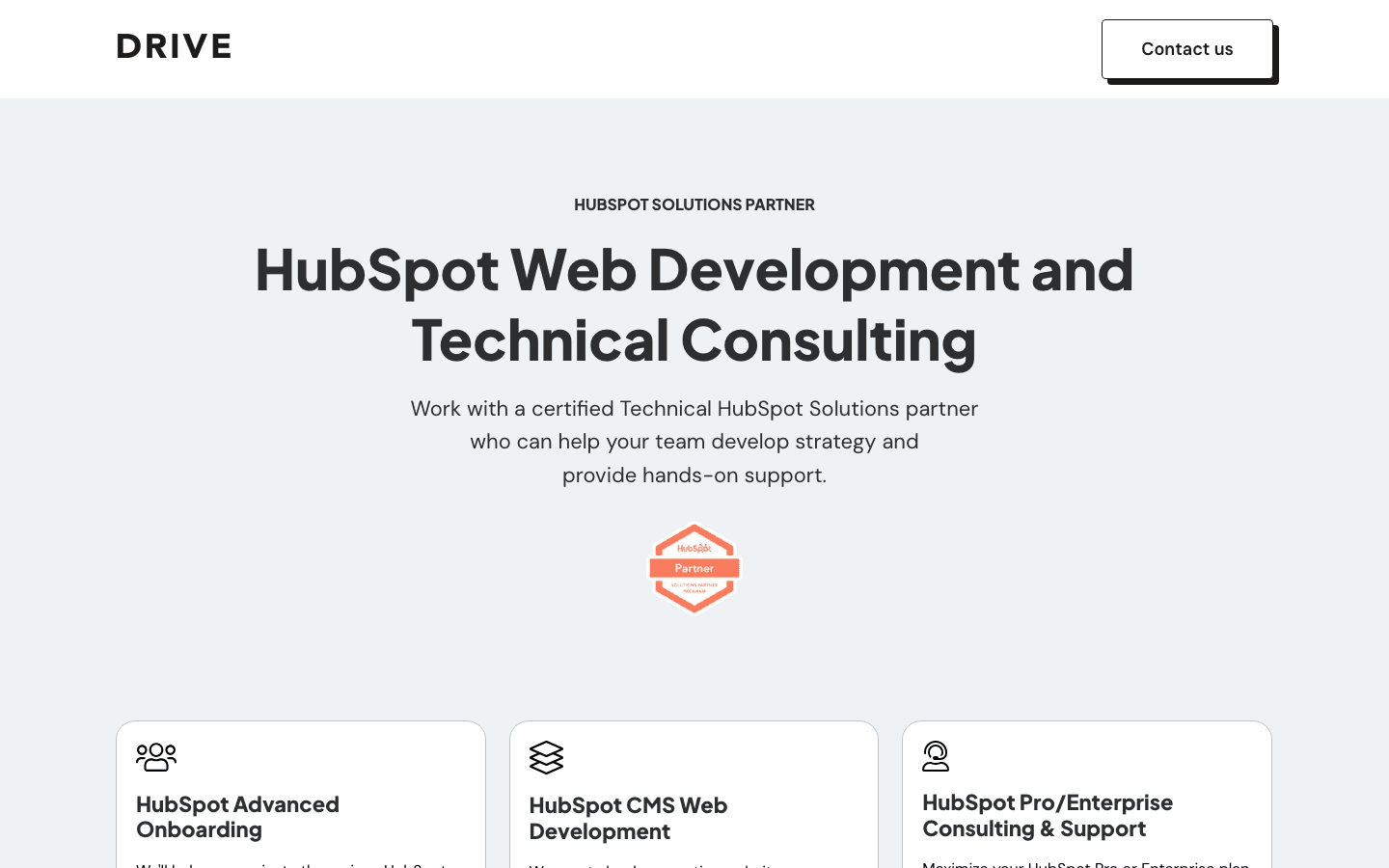
Task: Click the white 'Partner' banner text inside badge
Action: pyautogui.click(x=694, y=568)
